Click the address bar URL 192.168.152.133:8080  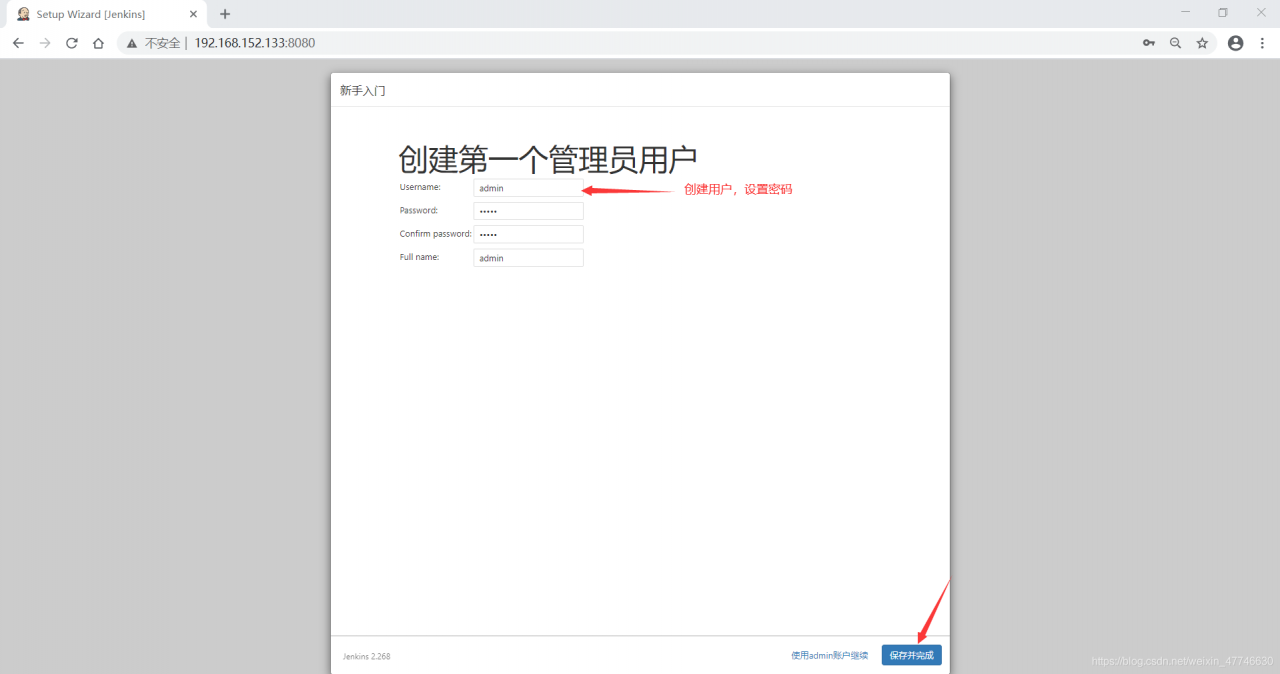[x=254, y=43]
